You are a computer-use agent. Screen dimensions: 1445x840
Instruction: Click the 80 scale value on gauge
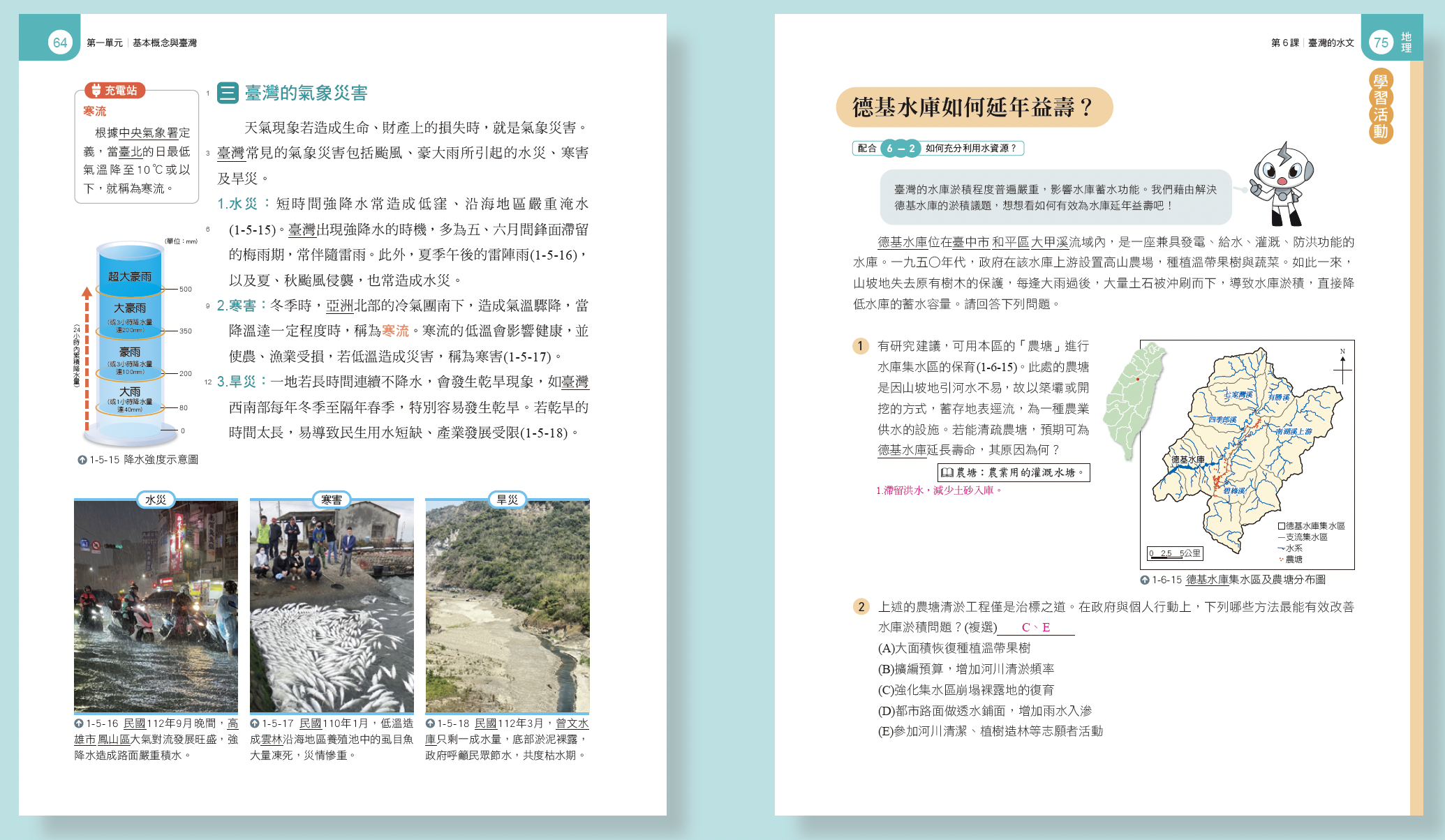click(184, 407)
